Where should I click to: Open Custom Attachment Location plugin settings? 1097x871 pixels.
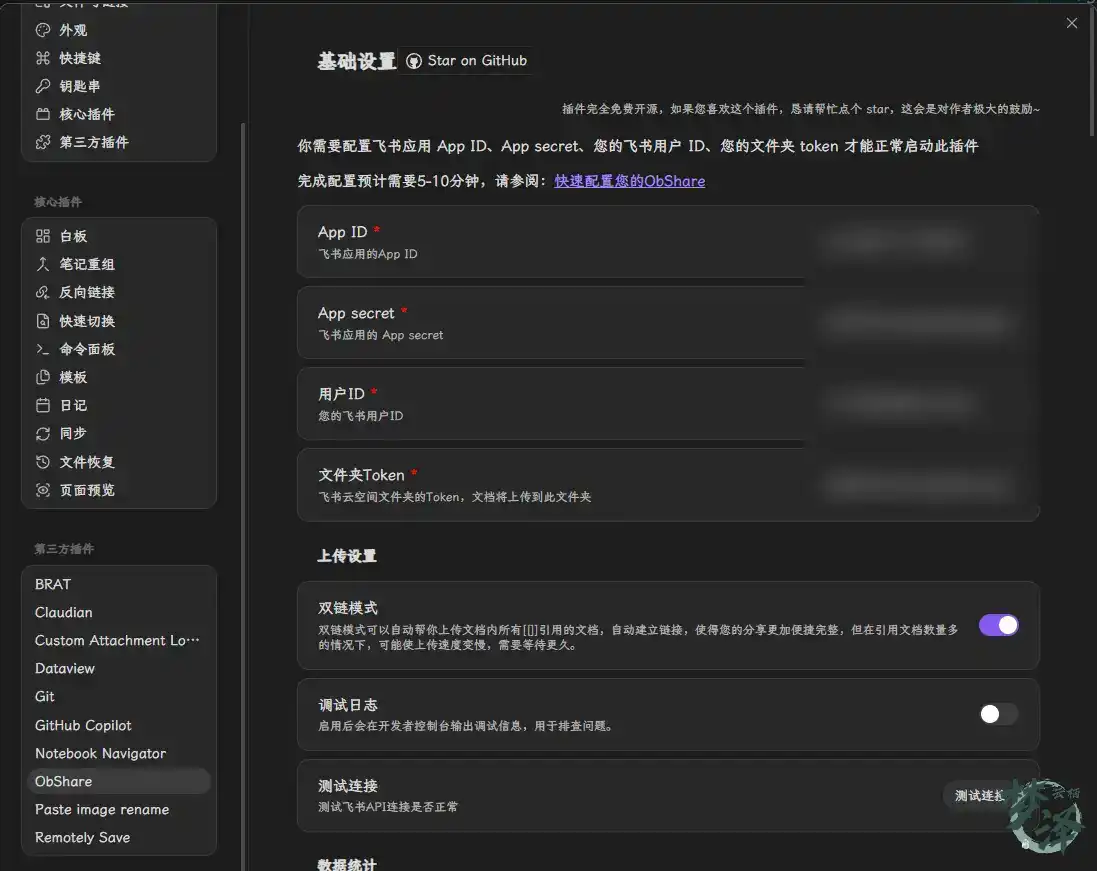119,640
